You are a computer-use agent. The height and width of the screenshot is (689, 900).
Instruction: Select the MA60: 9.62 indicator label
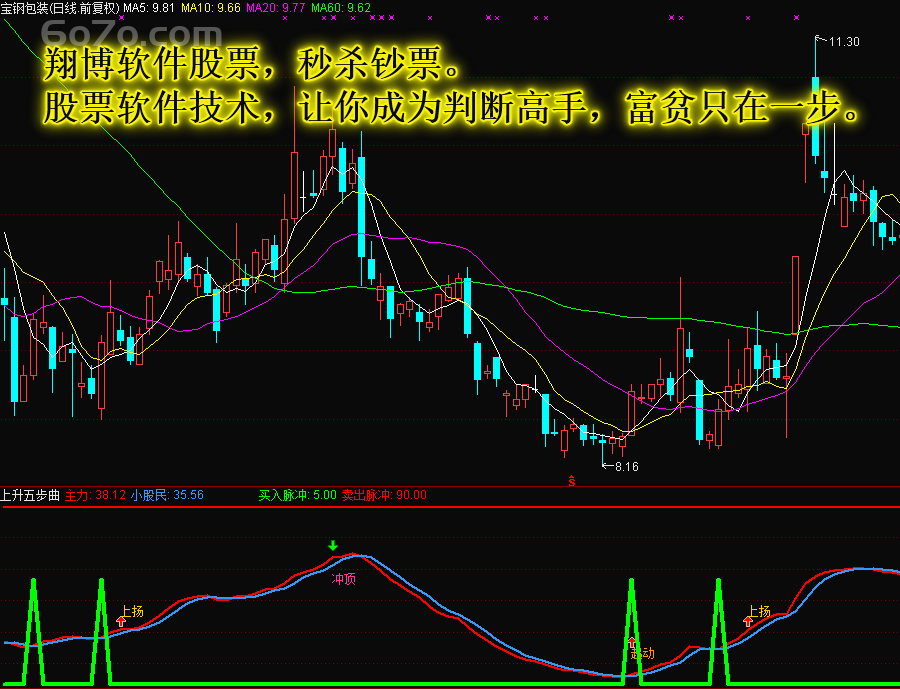341,7
